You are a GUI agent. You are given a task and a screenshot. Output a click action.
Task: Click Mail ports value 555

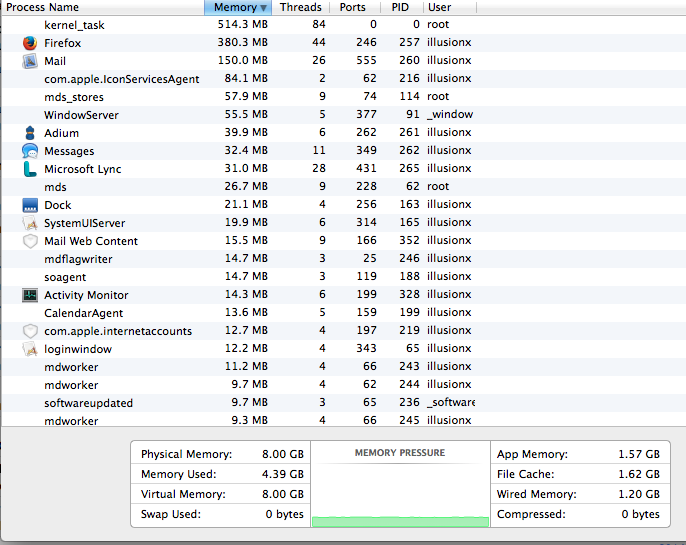[366, 60]
